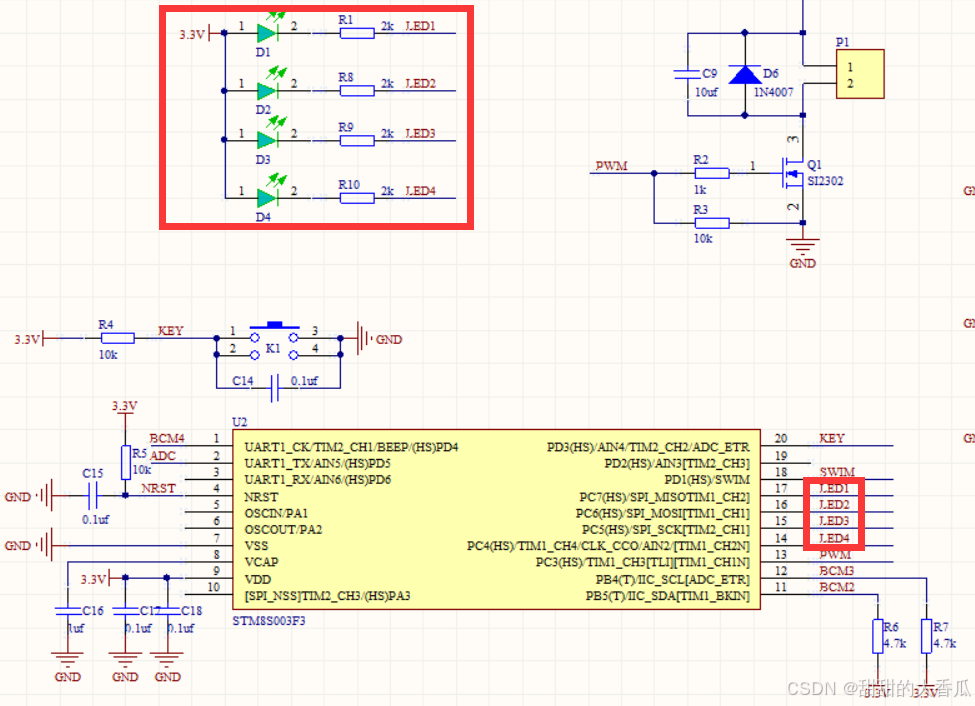Select resistor R6 4.7k symbol
975x706 pixels.
pos(878,636)
